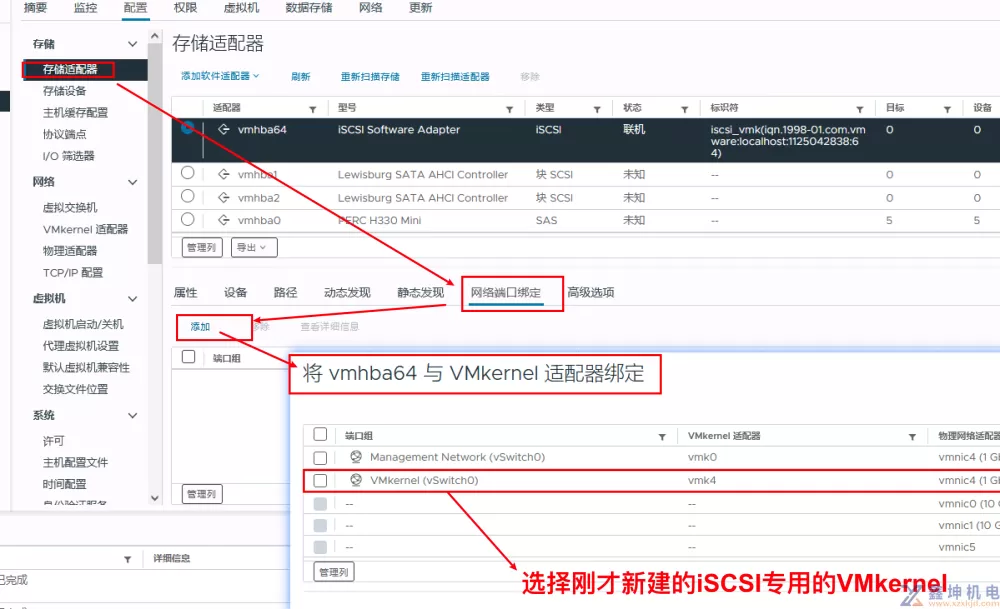The width and height of the screenshot is (1000, 609).
Task: Open the 高级选项 tab
Action: tap(591, 292)
